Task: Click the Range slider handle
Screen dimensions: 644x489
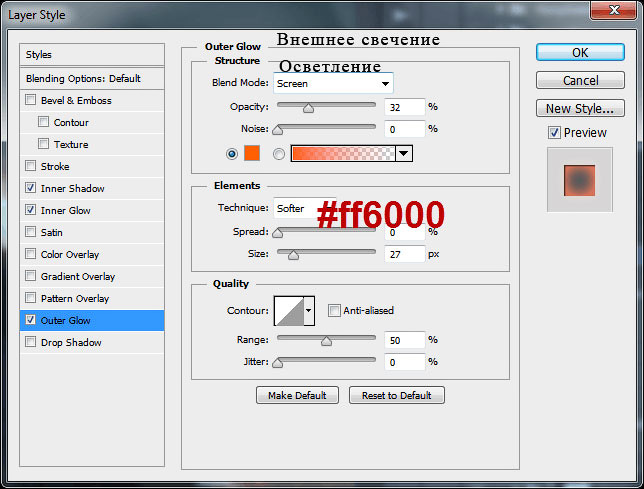Action: coord(327,341)
